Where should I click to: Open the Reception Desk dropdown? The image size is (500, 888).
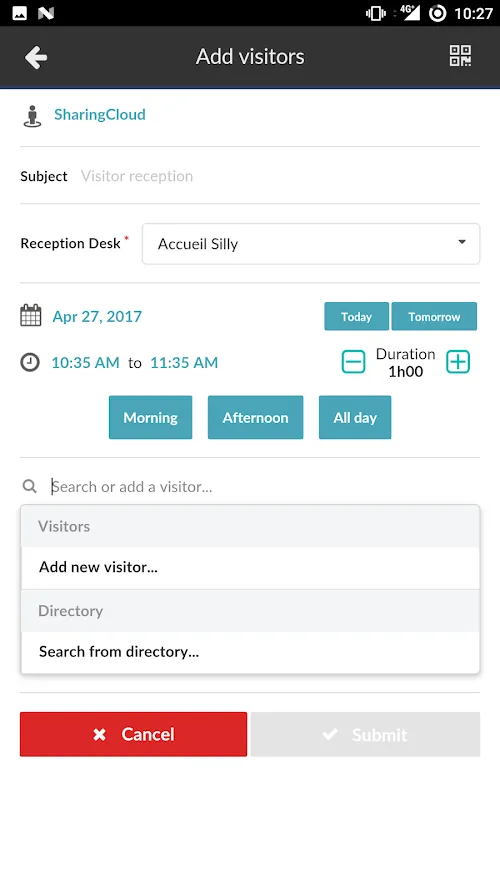tap(311, 244)
